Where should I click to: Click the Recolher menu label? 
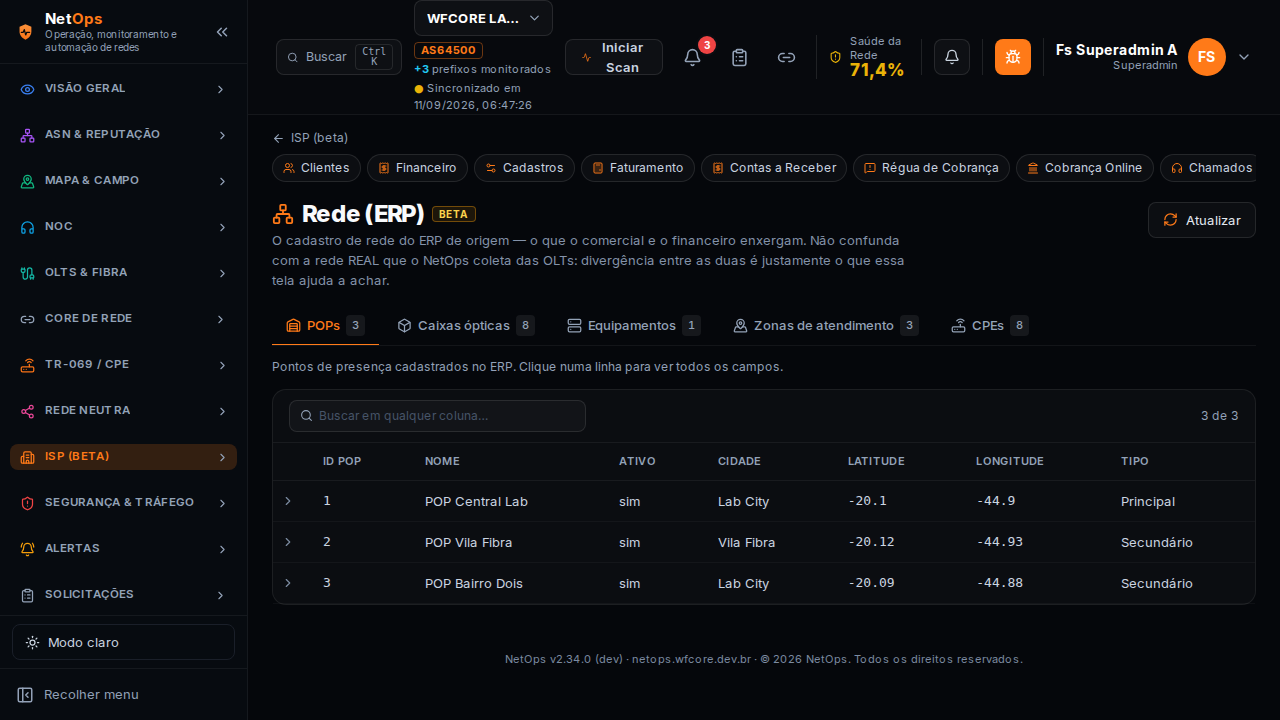point(91,695)
